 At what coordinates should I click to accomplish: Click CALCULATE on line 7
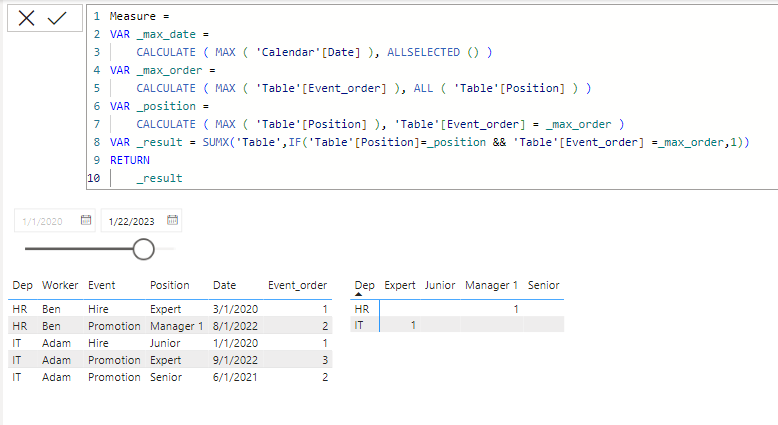pyautogui.click(x=166, y=124)
